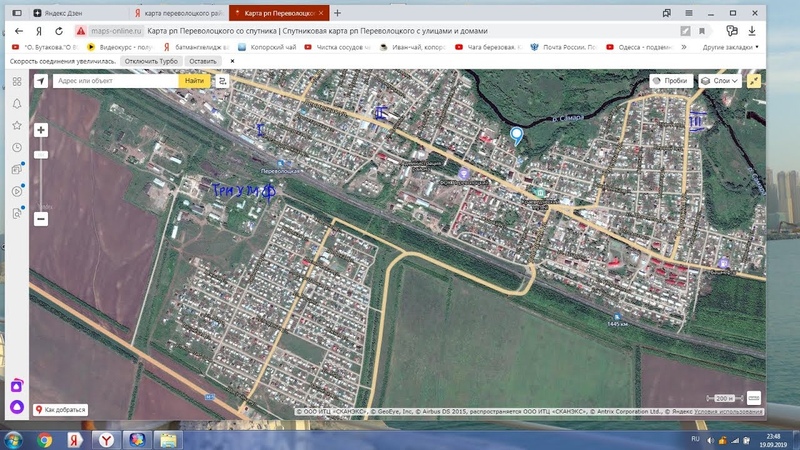Open favorites star in browser sidebar
The width and height of the screenshot is (800, 450).
coord(16,125)
